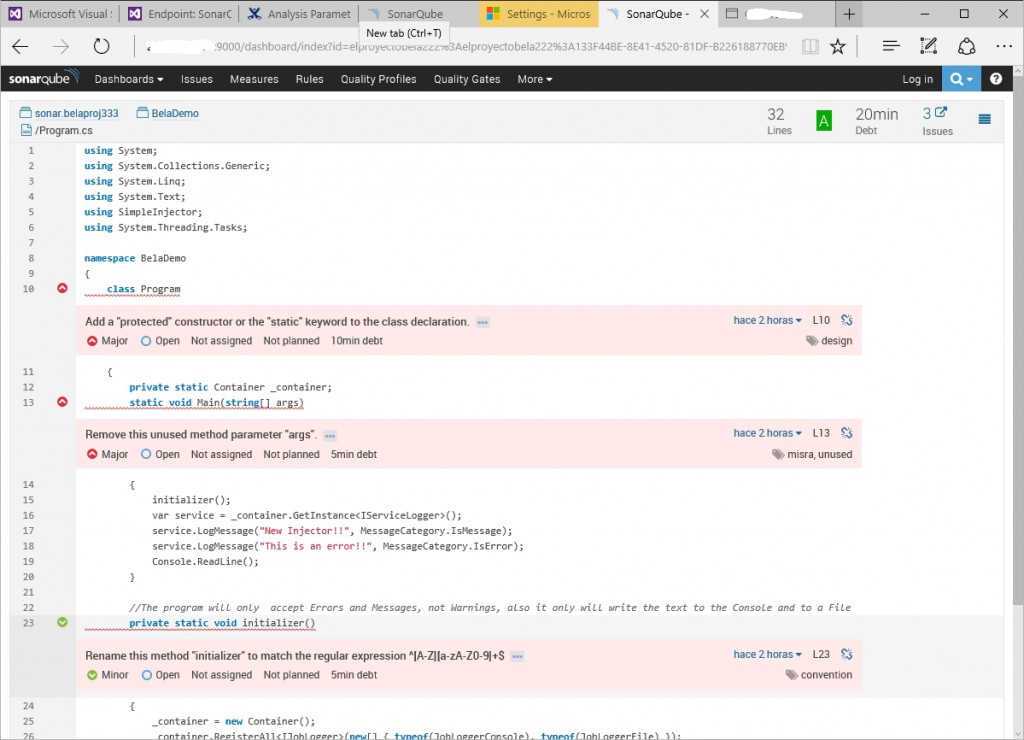Click the convention tag on the L23 issue

pos(819,675)
